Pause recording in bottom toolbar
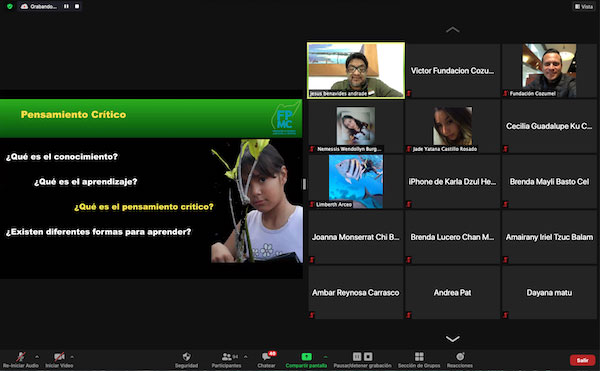The height and width of the screenshot is (371, 600). pos(357,356)
